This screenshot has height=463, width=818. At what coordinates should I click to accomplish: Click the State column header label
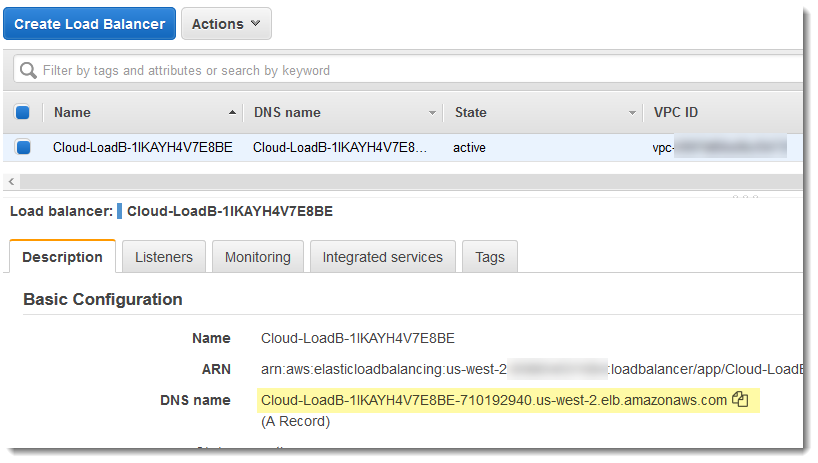click(471, 112)
